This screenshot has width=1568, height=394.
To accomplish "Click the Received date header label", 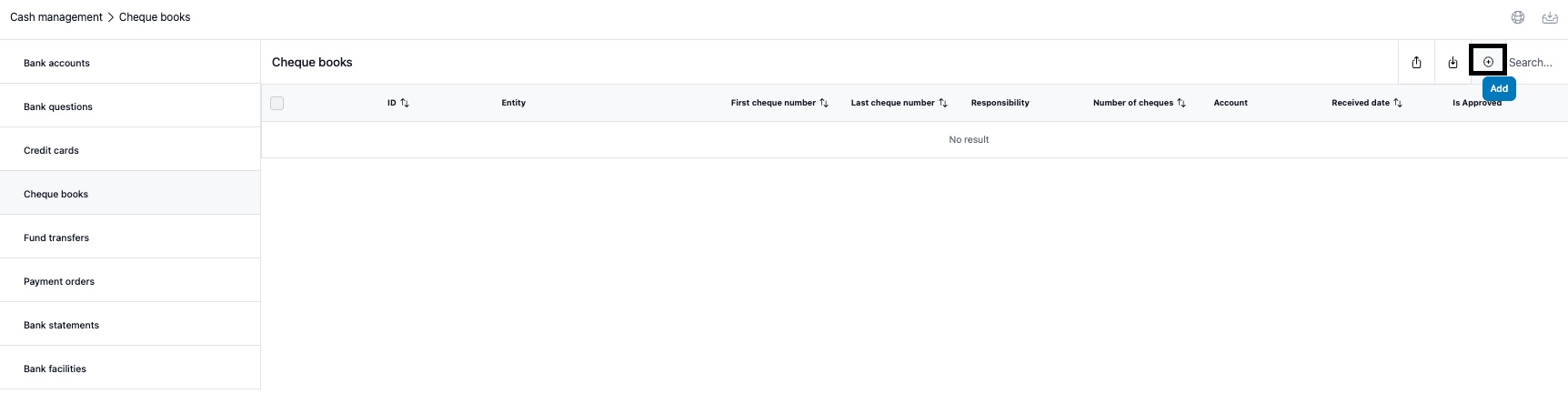I will [1361, 103].
